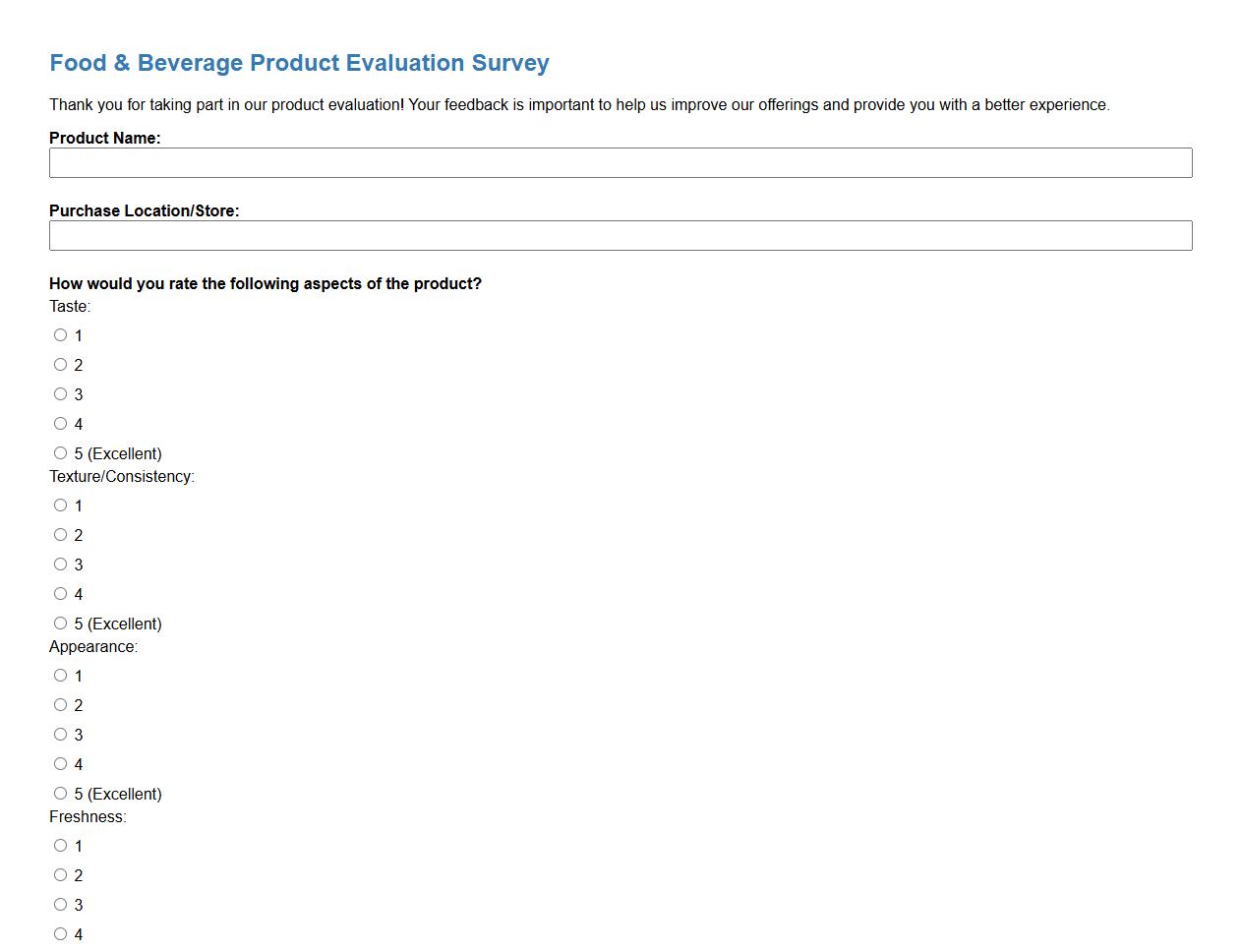Viewport: 1242px width, 952px height.
Task: Select rating 2 for Freshness
Action: [60, 874]
